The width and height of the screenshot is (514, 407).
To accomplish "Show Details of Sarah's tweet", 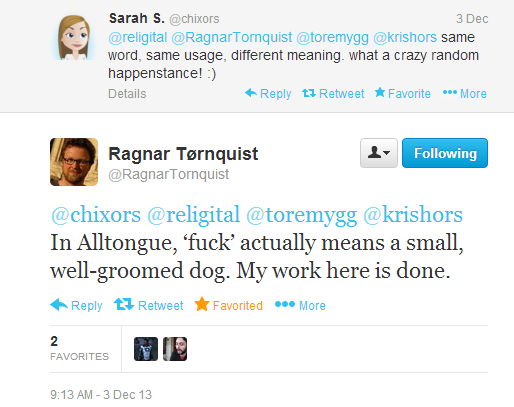I will tap(127, 94).
